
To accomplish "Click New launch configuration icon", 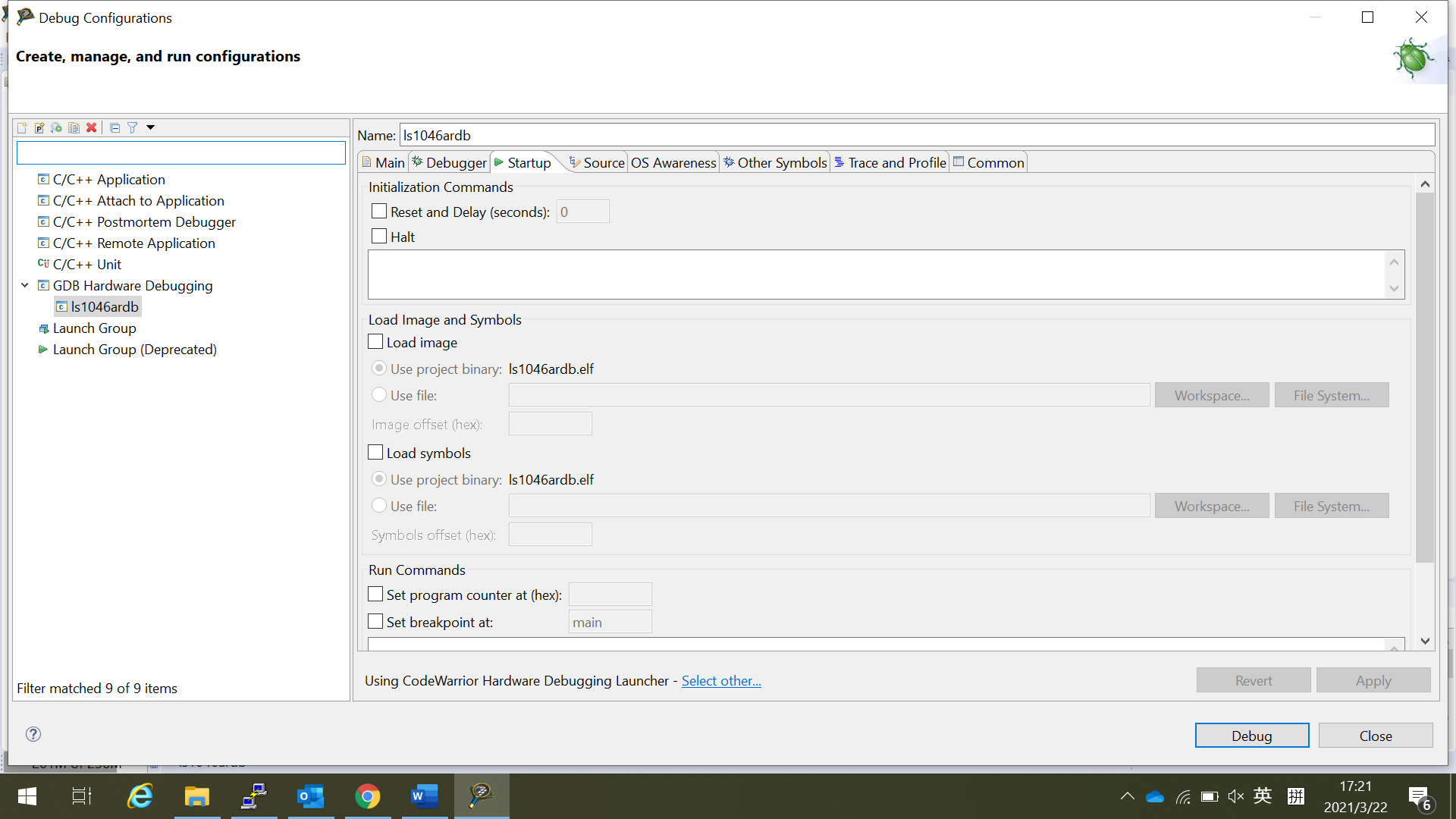I will point(22,127).
